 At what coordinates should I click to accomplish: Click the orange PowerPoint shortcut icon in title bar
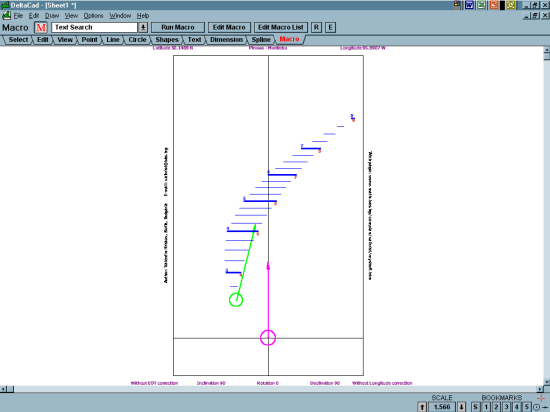494,5
